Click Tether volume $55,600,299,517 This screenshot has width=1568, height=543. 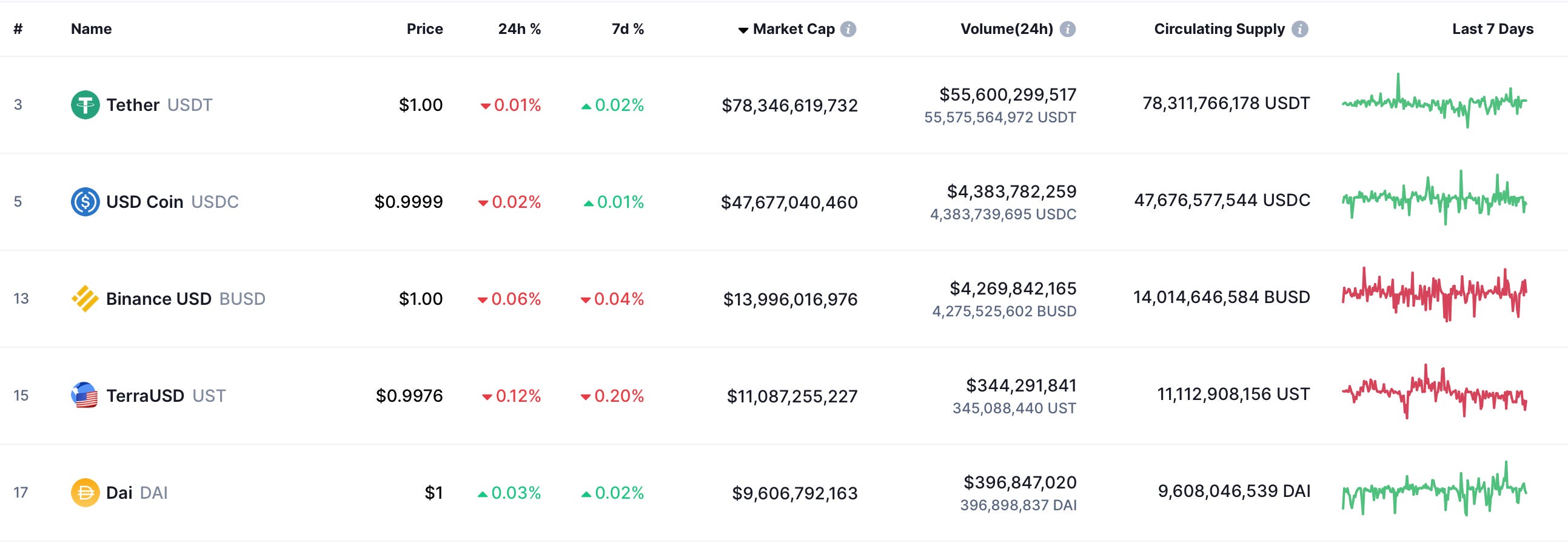click(x=1008, y=95)
